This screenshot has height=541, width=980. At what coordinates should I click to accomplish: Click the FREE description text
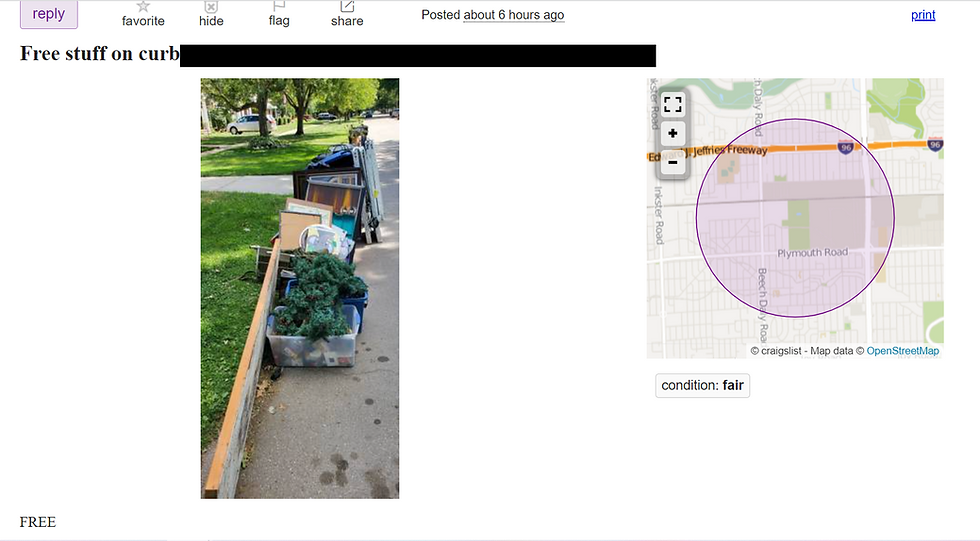click(38, 522)
